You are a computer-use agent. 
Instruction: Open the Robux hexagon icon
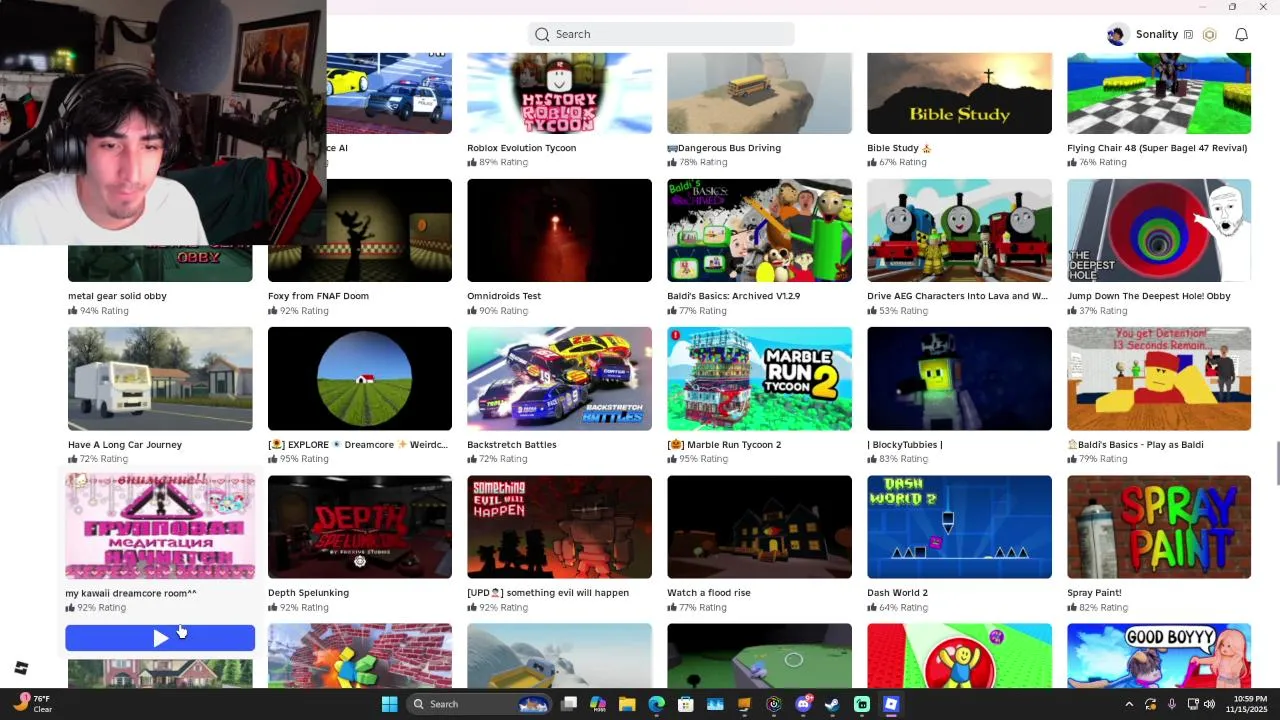tap(1209, 34)
